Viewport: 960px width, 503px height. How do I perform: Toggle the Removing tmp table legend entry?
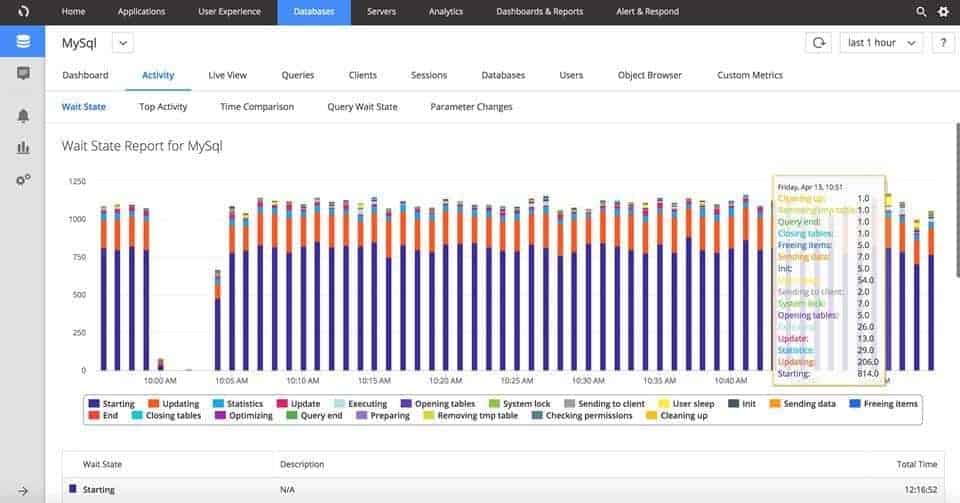[x=470, y=415]
